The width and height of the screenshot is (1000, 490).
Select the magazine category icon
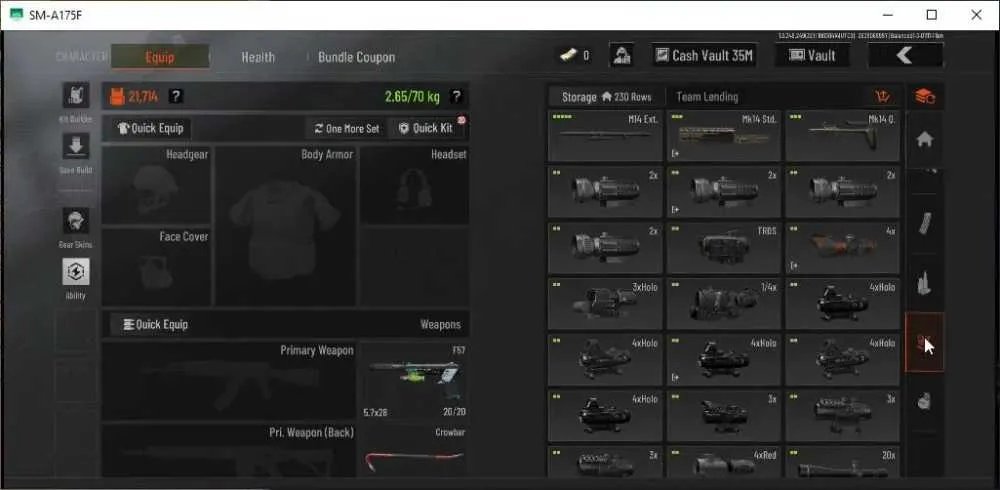coord(925,223)
